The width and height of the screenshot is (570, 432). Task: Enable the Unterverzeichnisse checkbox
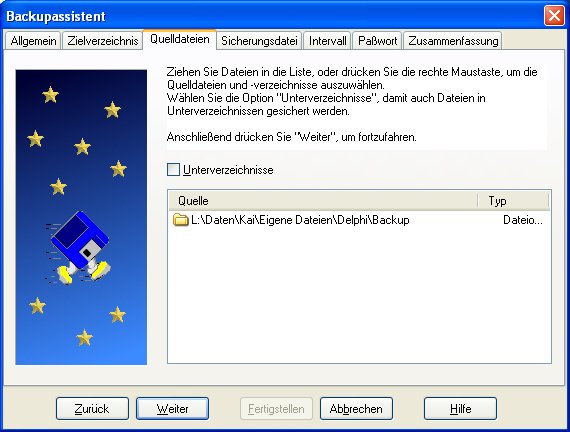(173, 170)
